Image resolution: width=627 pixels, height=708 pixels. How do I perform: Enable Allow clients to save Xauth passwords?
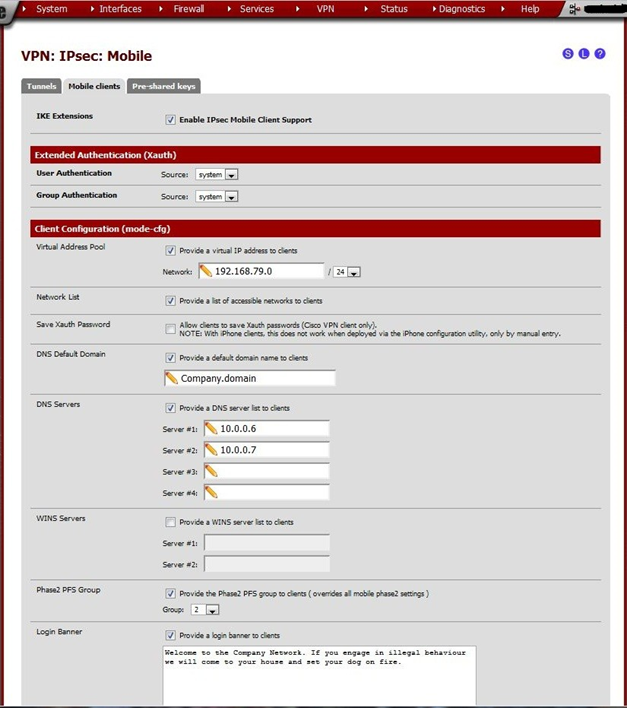(x=170, y=329)
